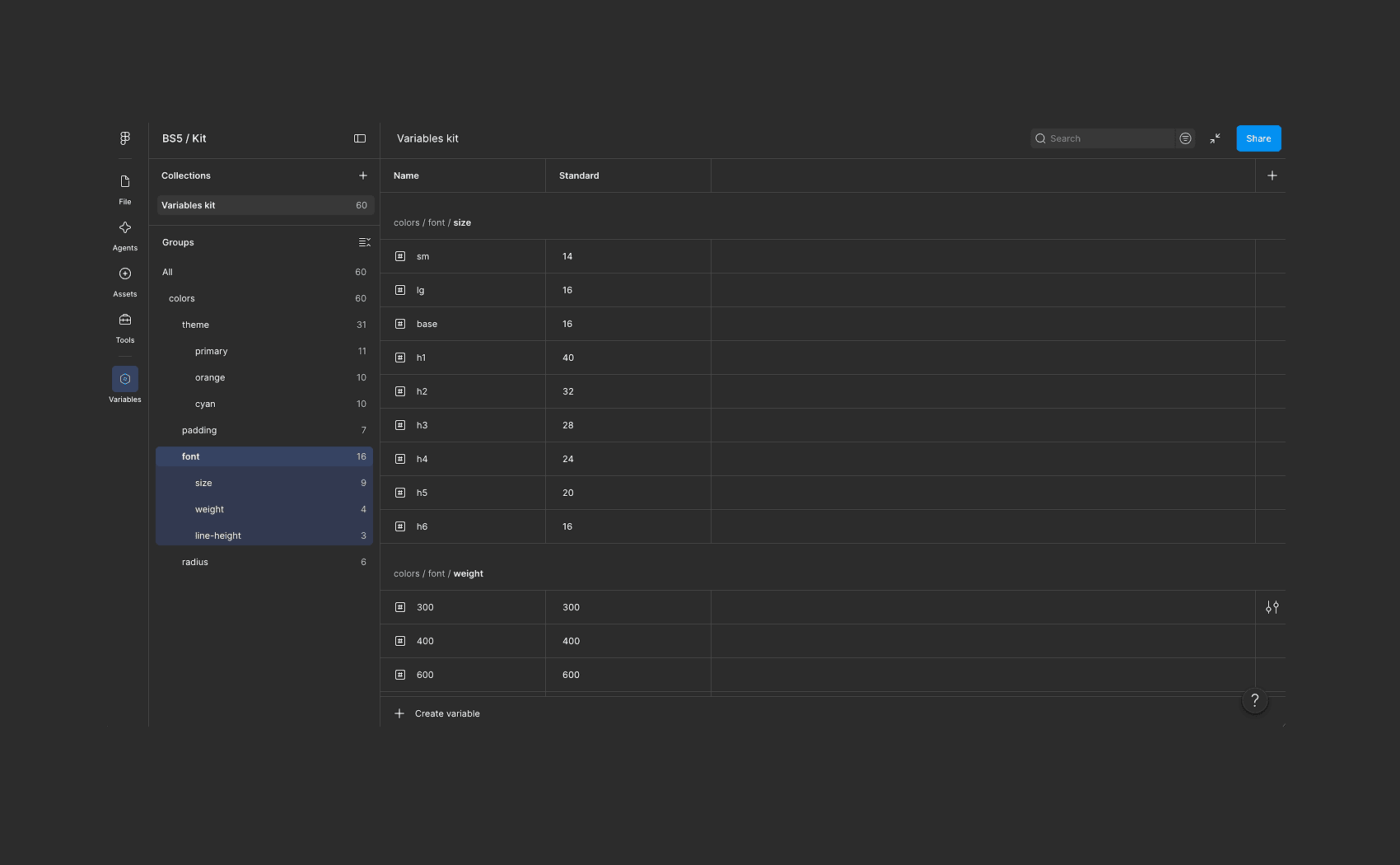This screenshot has height=865, width=1400.
Task: Add a new mode column with plus
Action: coord(1272,175)
